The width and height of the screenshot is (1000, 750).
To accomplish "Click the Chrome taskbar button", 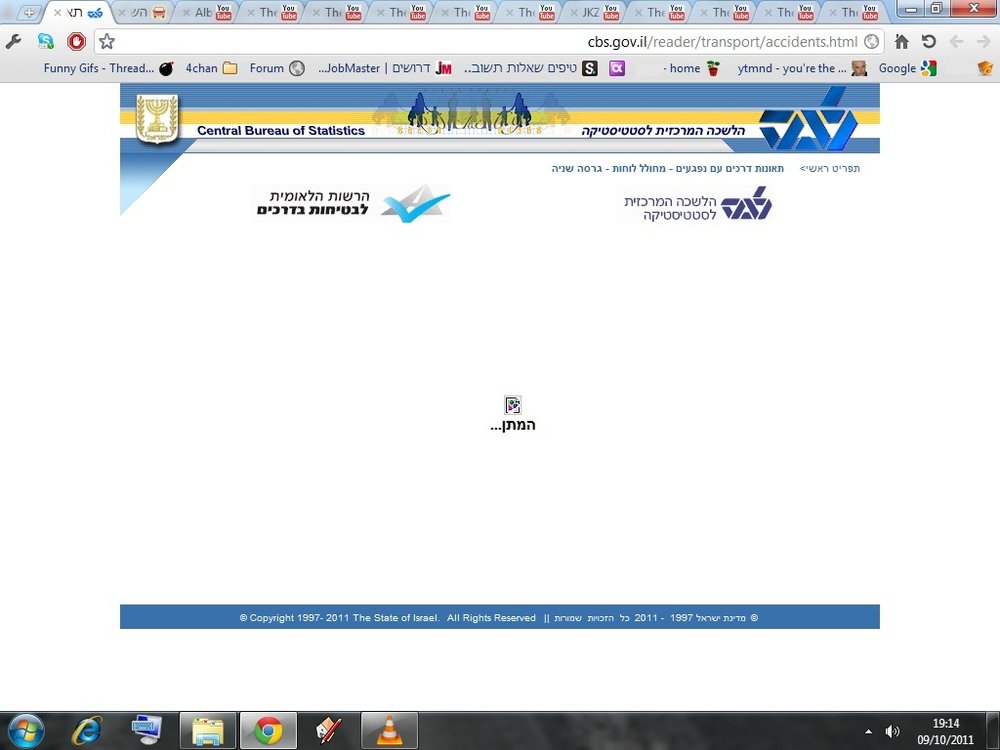I will (x=268, y=731).
